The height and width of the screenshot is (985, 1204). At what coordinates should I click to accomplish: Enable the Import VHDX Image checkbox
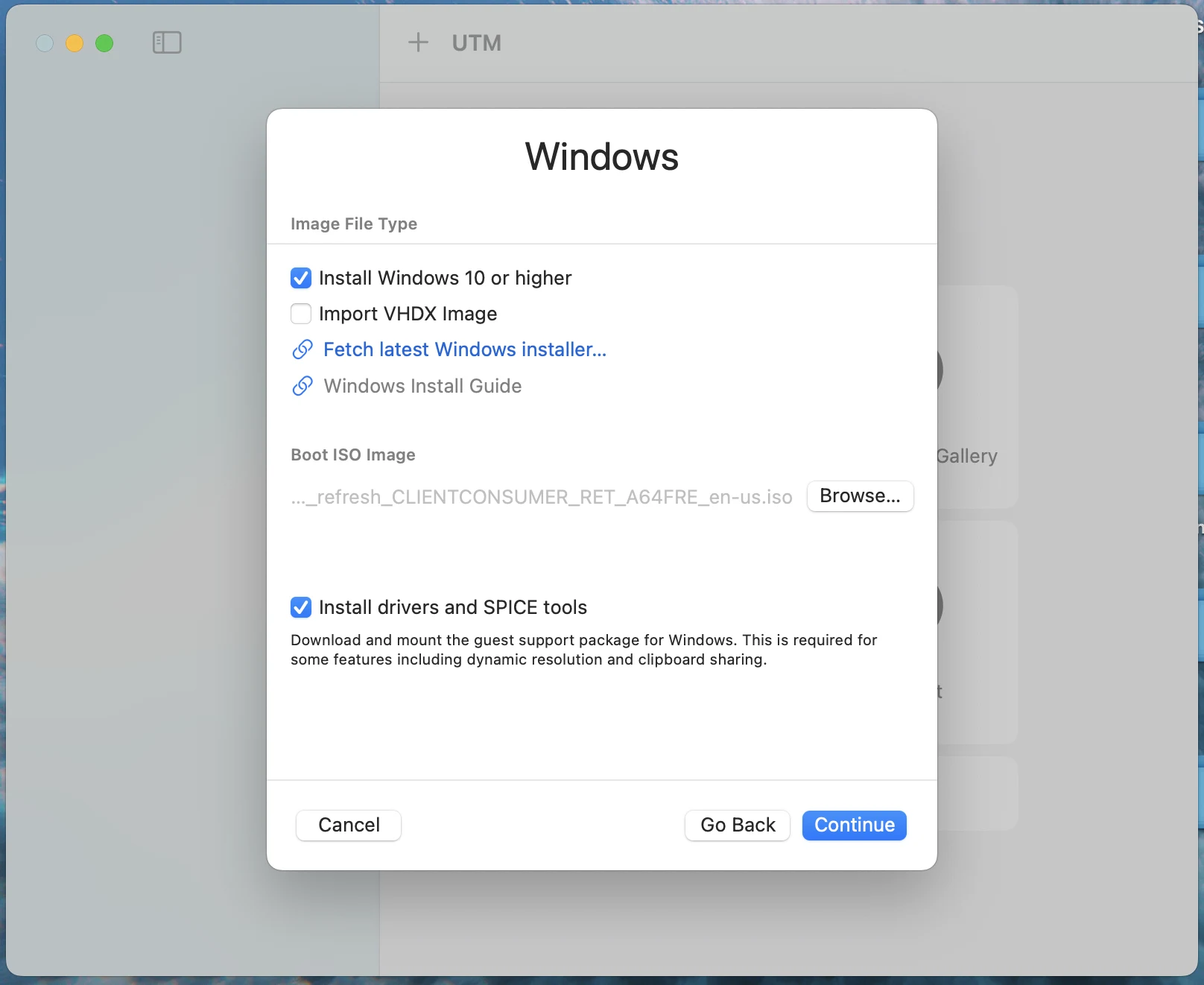(x=301, y=314)
